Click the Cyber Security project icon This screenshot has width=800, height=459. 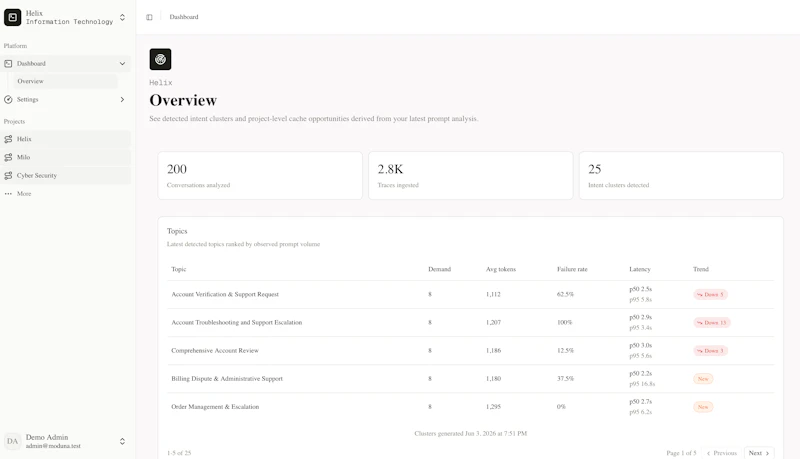tap(8, 175)
